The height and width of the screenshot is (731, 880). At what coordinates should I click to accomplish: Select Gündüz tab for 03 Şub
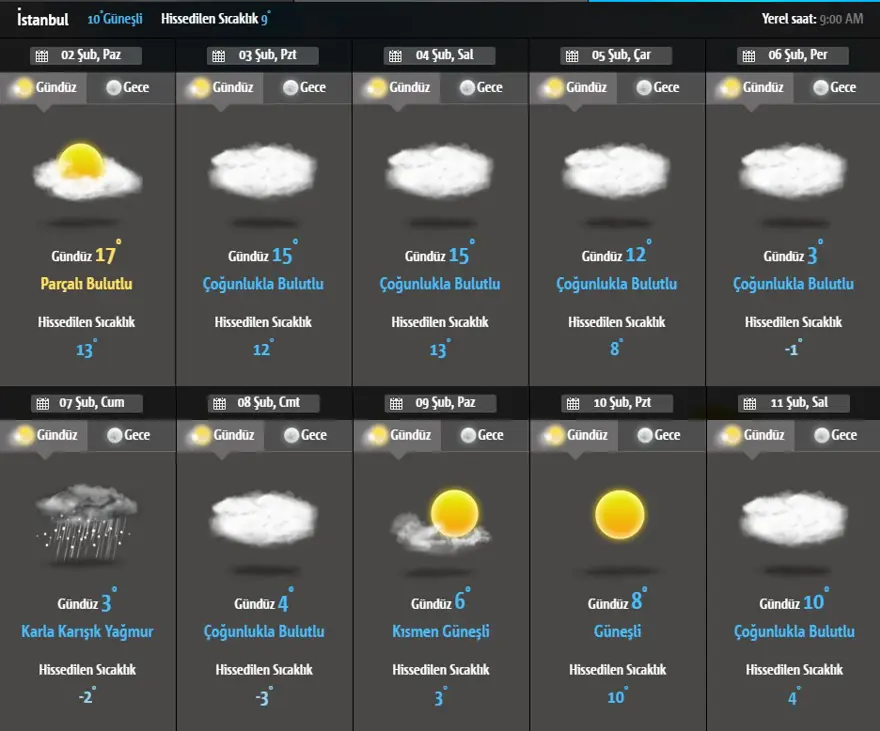[222, 88]
